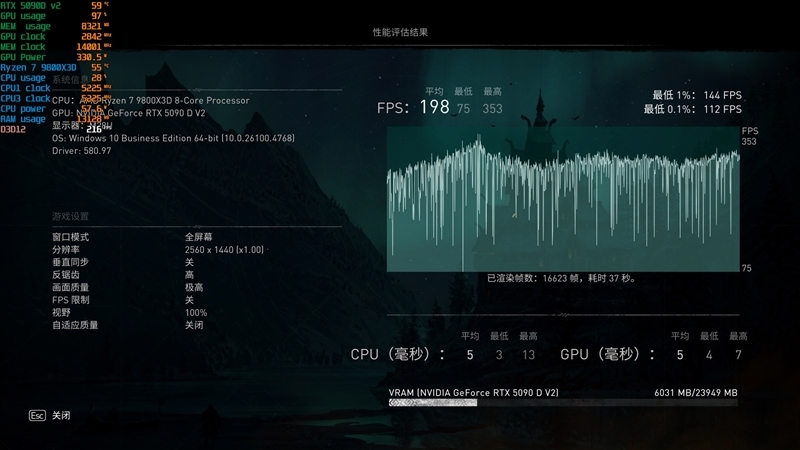The width and height of the screenshot is (800, 450).
Task: Click the 2560 x 1440 (x1.00) resolution value
Action: (x=224, y=250)
